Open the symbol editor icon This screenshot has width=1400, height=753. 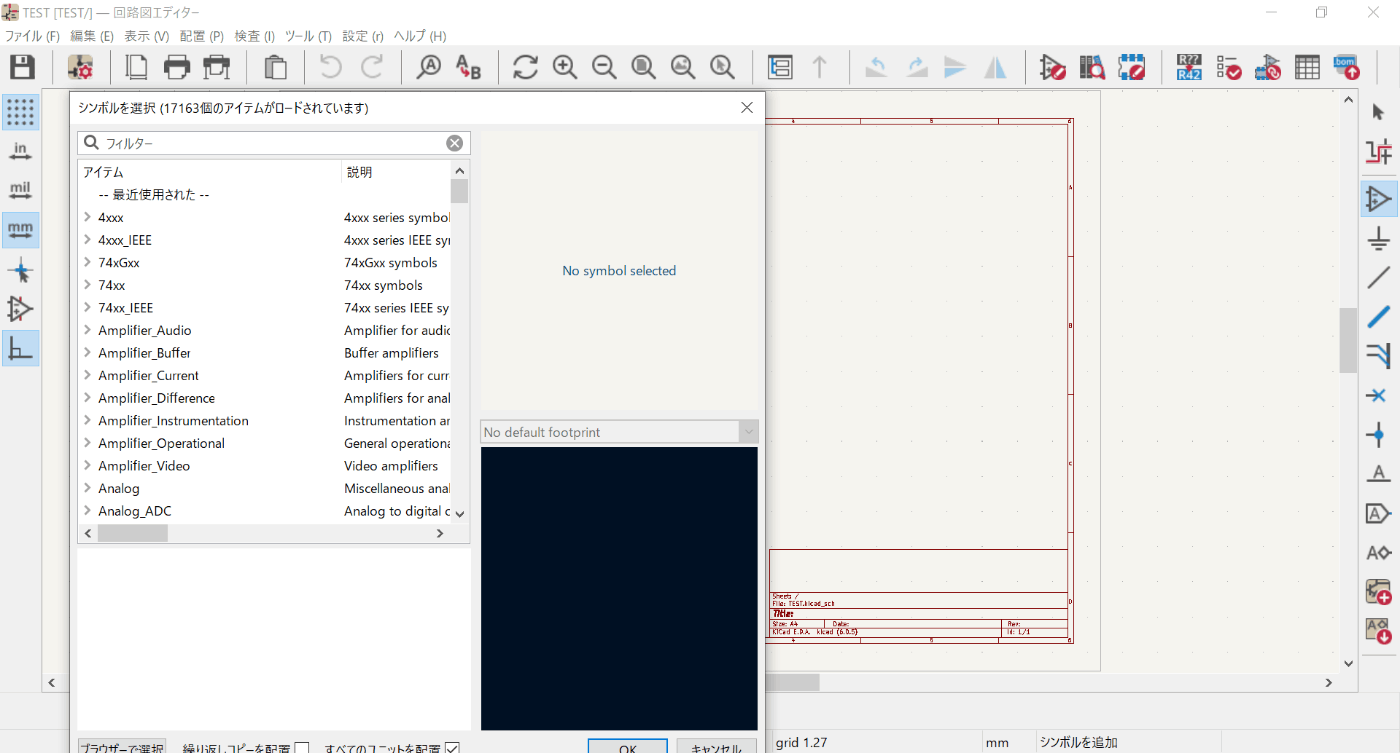click(1052, 67)
